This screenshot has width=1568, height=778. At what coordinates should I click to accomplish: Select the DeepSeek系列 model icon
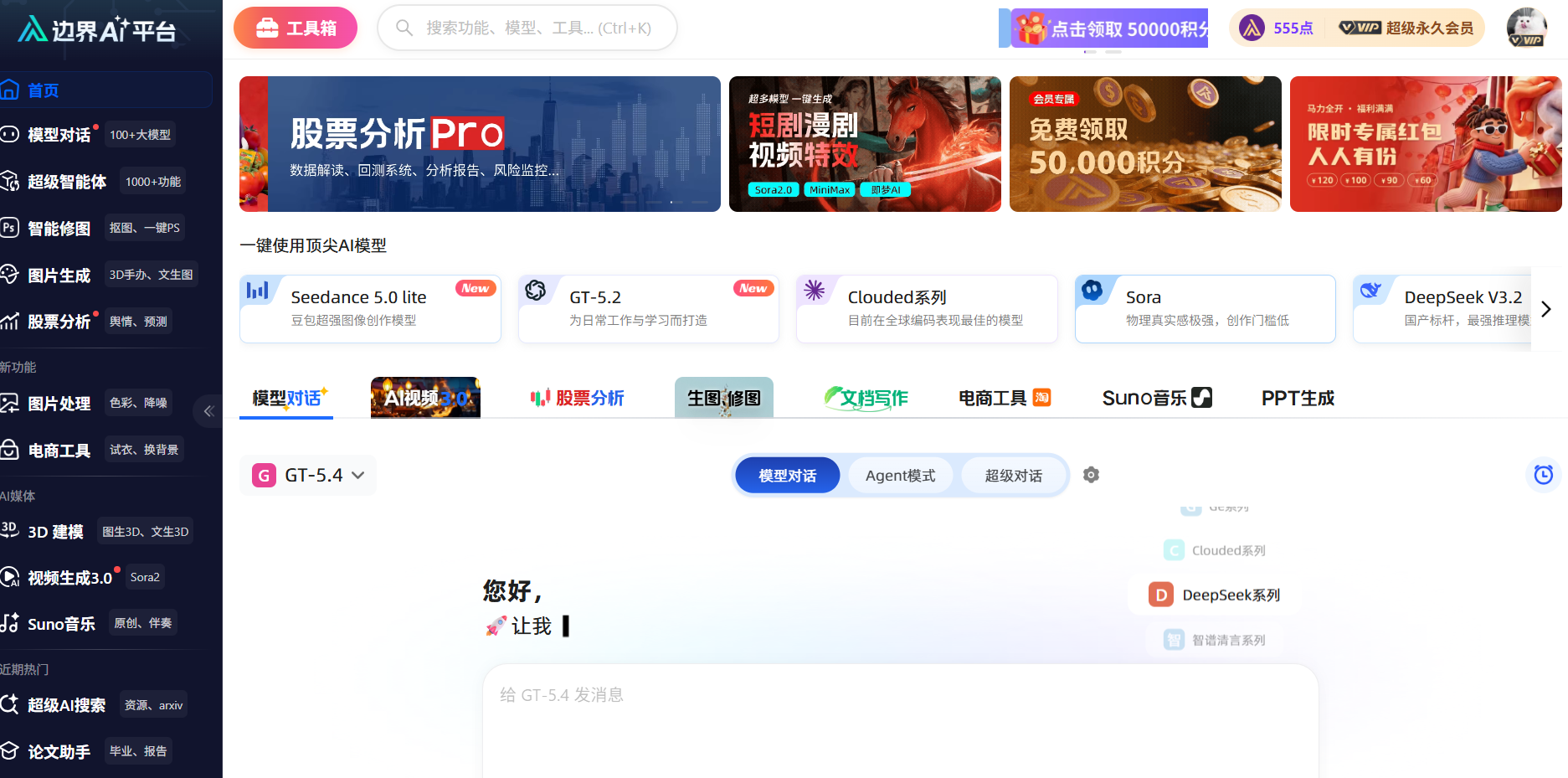coord(1160,595)
